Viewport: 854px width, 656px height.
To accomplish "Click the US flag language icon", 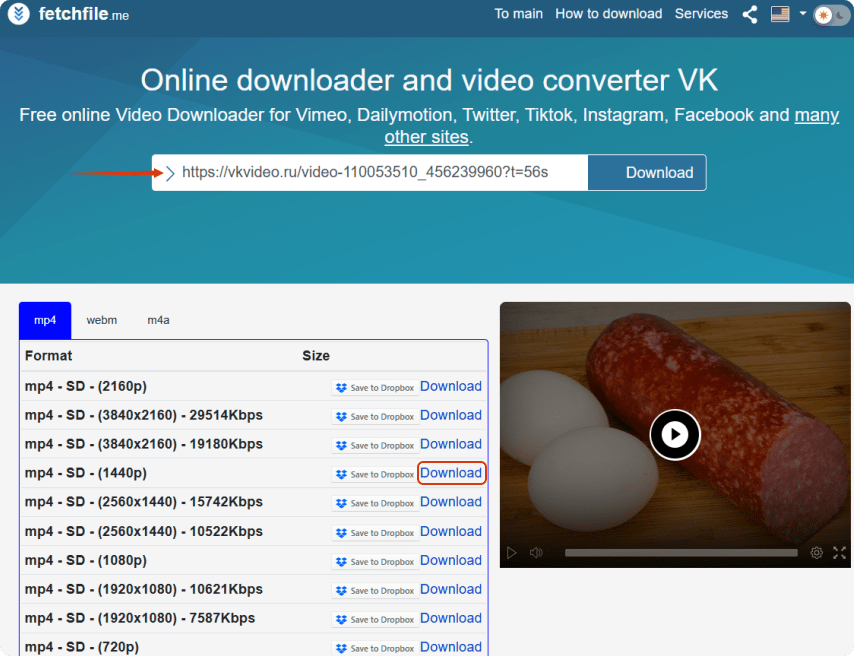I will coord(780,14).
